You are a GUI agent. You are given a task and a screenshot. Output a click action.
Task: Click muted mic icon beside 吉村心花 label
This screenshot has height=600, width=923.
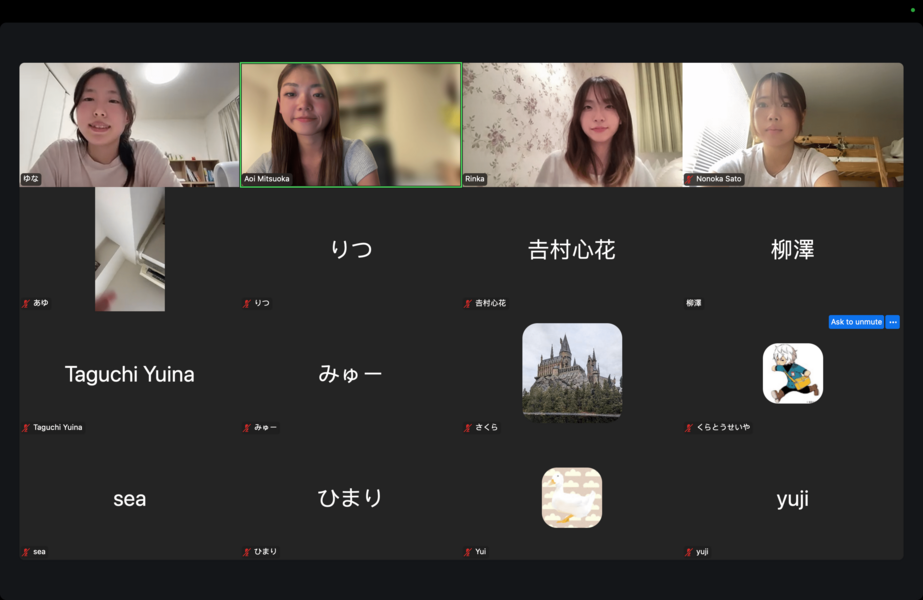click(x=469, y=303)
